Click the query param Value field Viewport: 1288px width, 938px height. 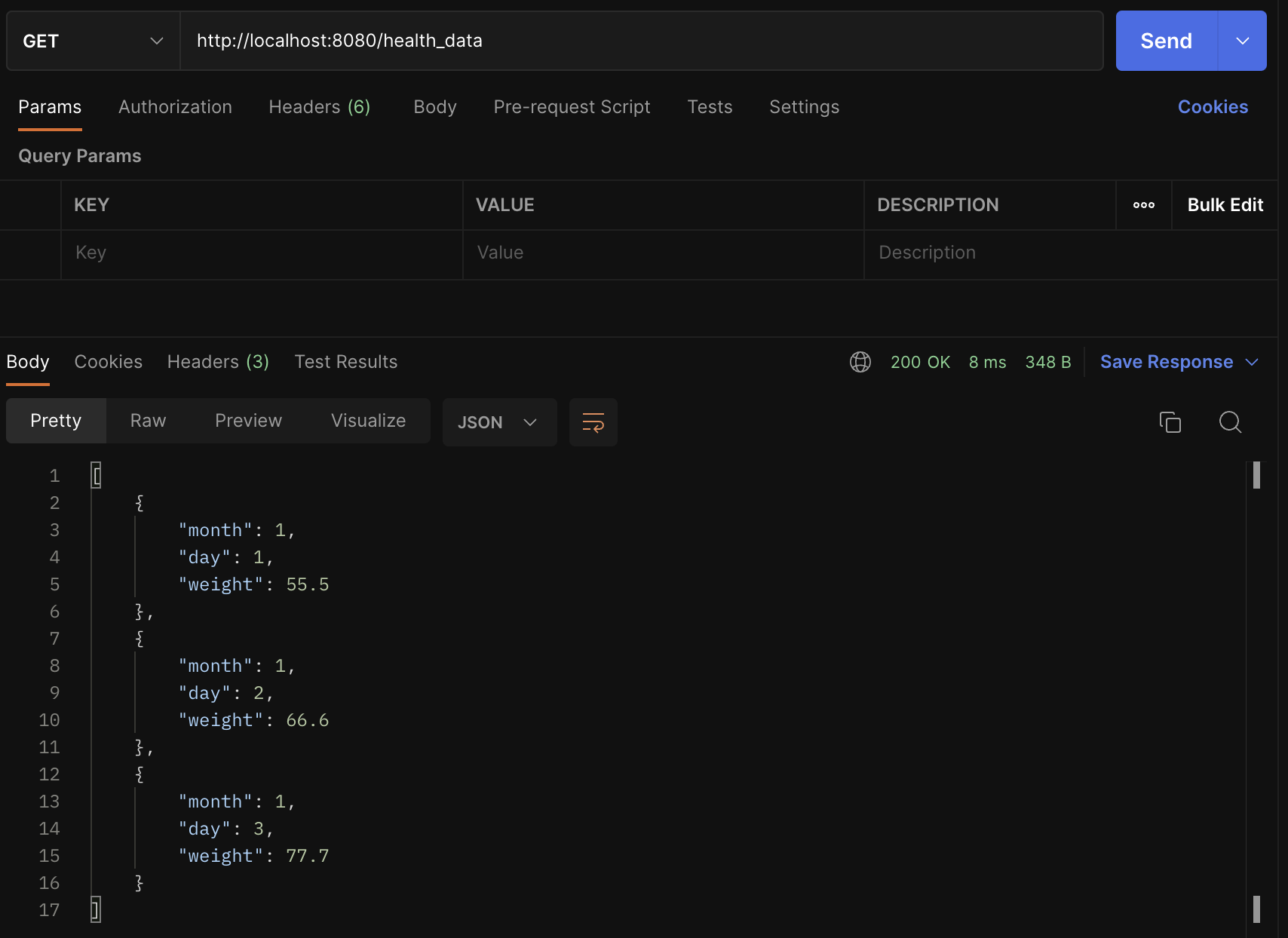click(663, 253)
